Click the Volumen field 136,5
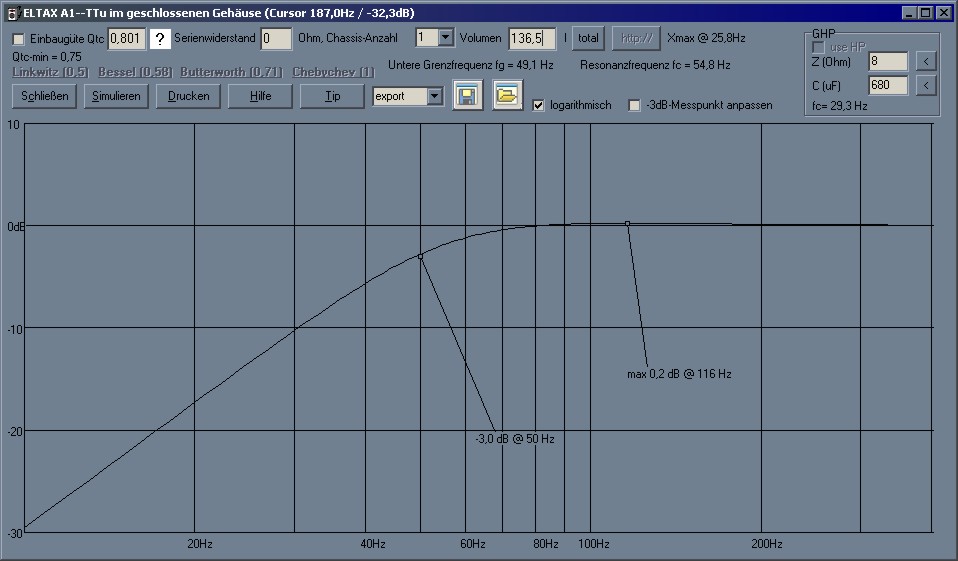The image size is (958, 561). pyautogui.click(x=532, y=38)
